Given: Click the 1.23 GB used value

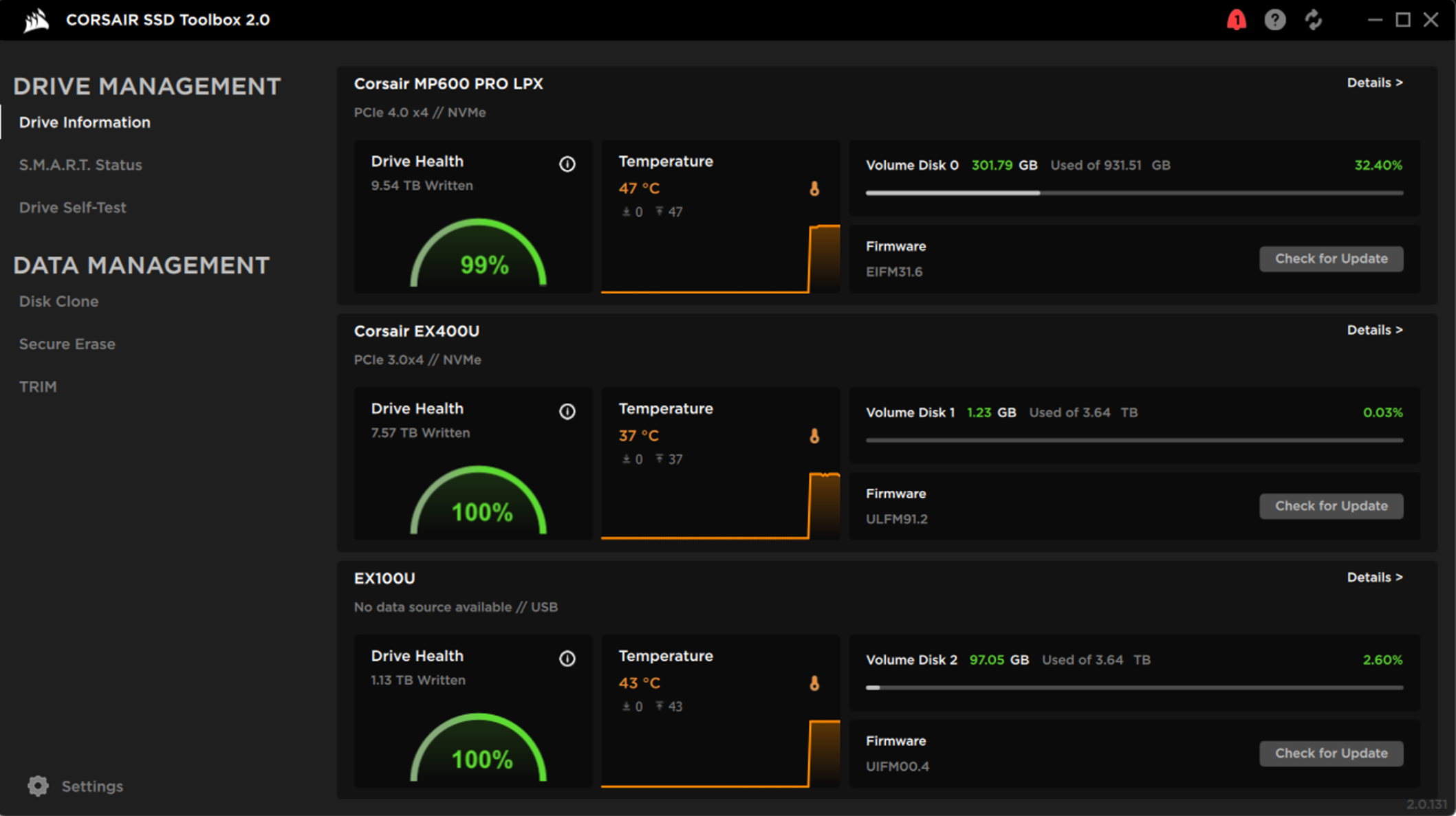Looking at the screenshot, I should pyautogui.click(x=991, y=412).
